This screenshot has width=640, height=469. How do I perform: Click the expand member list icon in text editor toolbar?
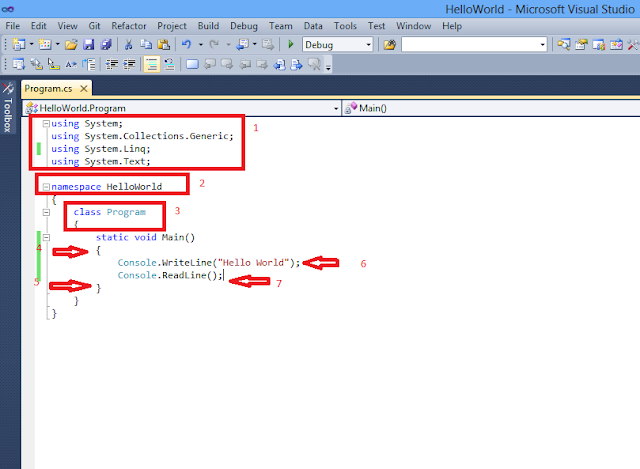[x=89, y=64]
